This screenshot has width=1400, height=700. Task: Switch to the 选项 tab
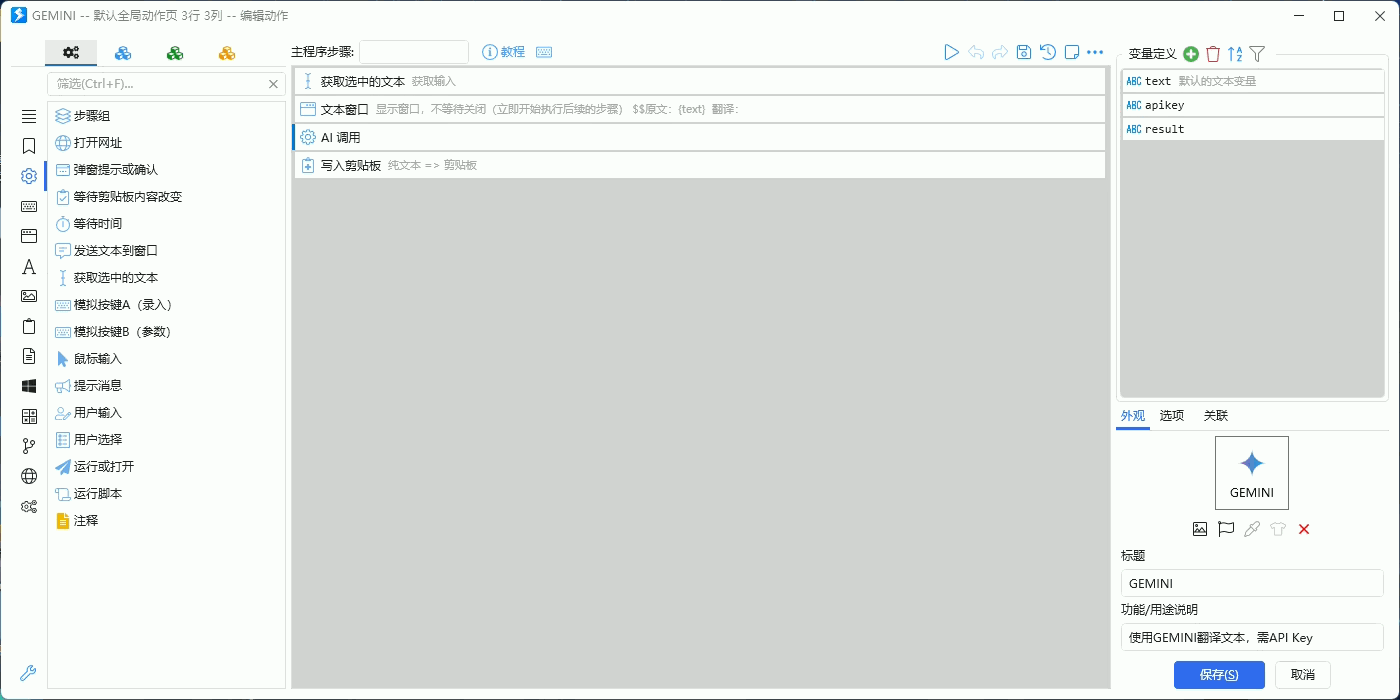(1171, 416)
